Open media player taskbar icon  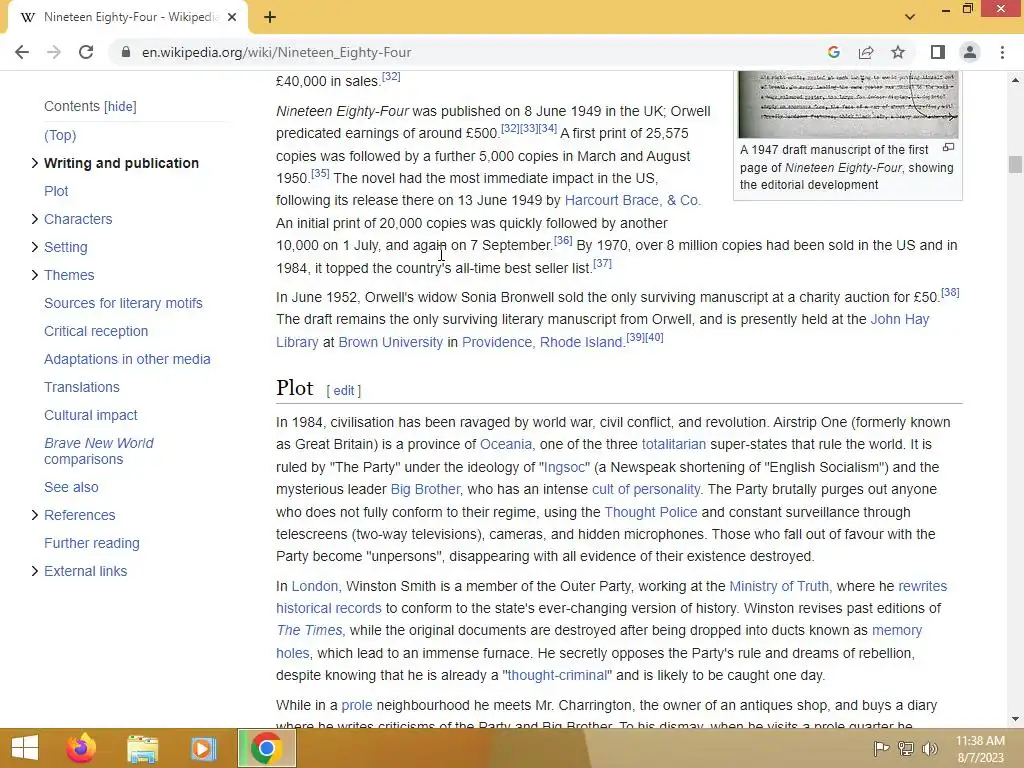(203, 748)
